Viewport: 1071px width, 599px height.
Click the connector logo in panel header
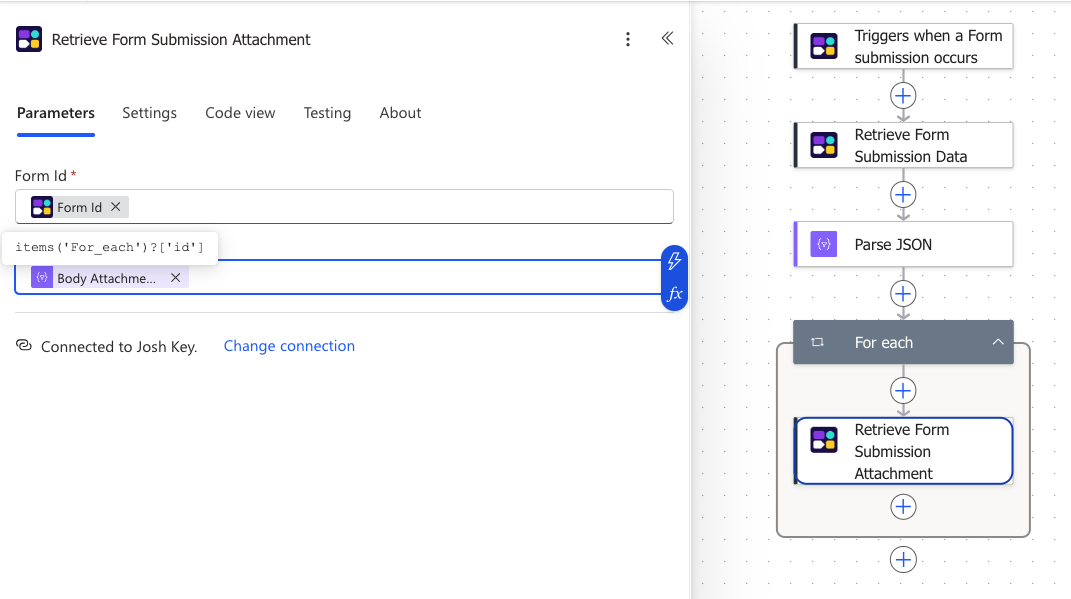(x=29, y=39)
